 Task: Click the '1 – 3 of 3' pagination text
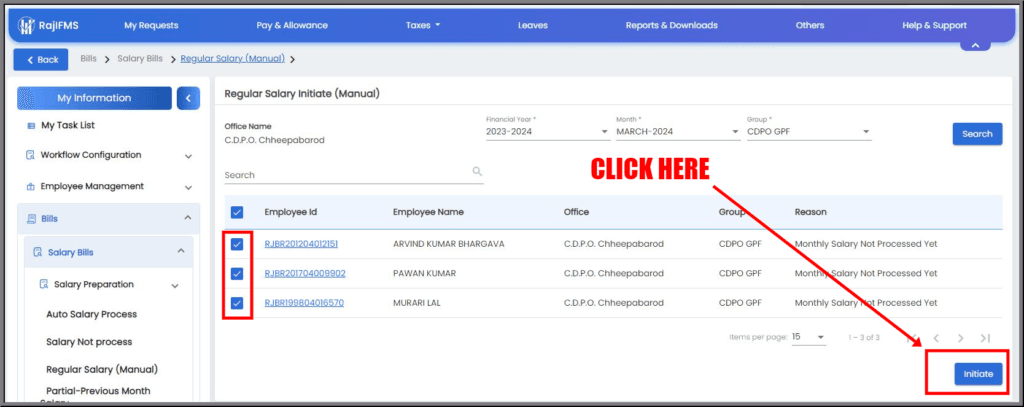click(864, 338)
